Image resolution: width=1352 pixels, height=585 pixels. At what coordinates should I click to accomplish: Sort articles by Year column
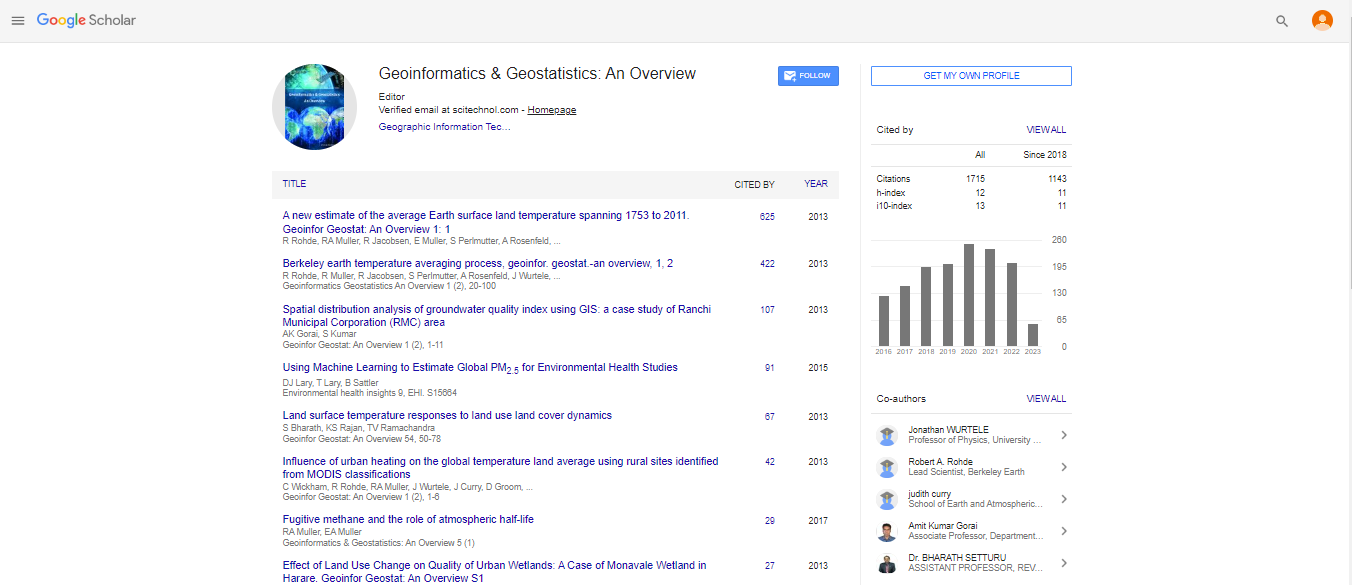click(816, 184)
